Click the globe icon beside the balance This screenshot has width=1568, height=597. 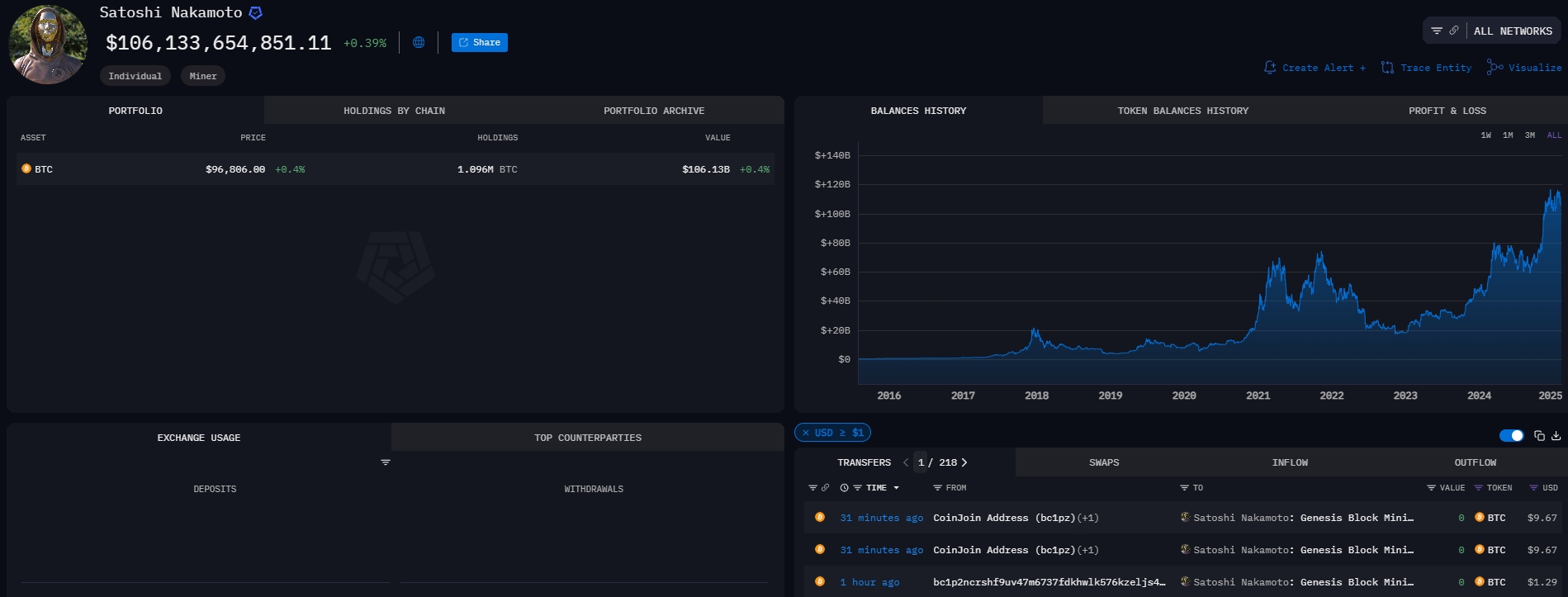(419, 42)
